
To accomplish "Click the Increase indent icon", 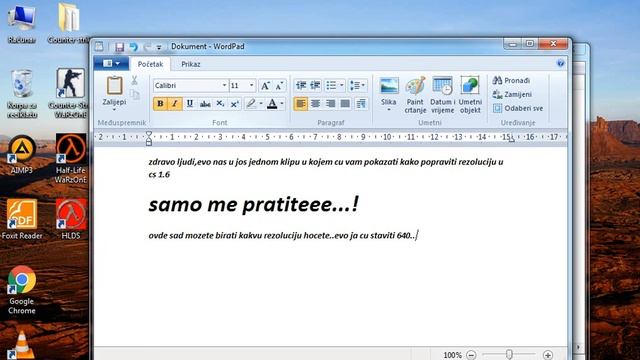I will tap(315, 85).
